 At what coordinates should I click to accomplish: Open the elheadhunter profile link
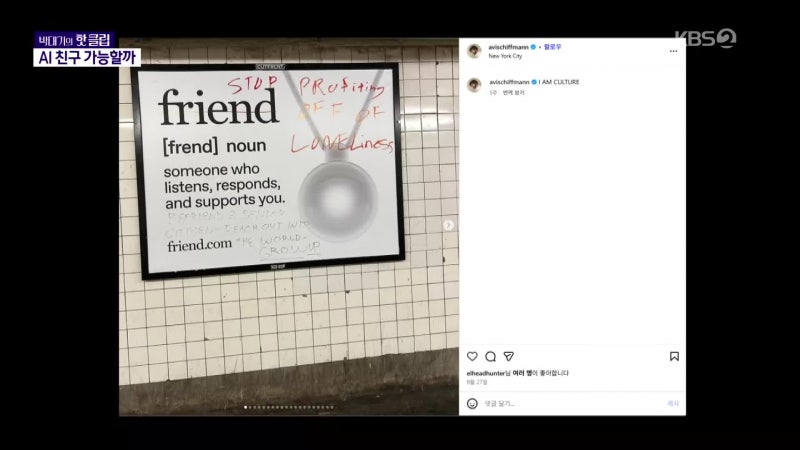tap(486, 373)
